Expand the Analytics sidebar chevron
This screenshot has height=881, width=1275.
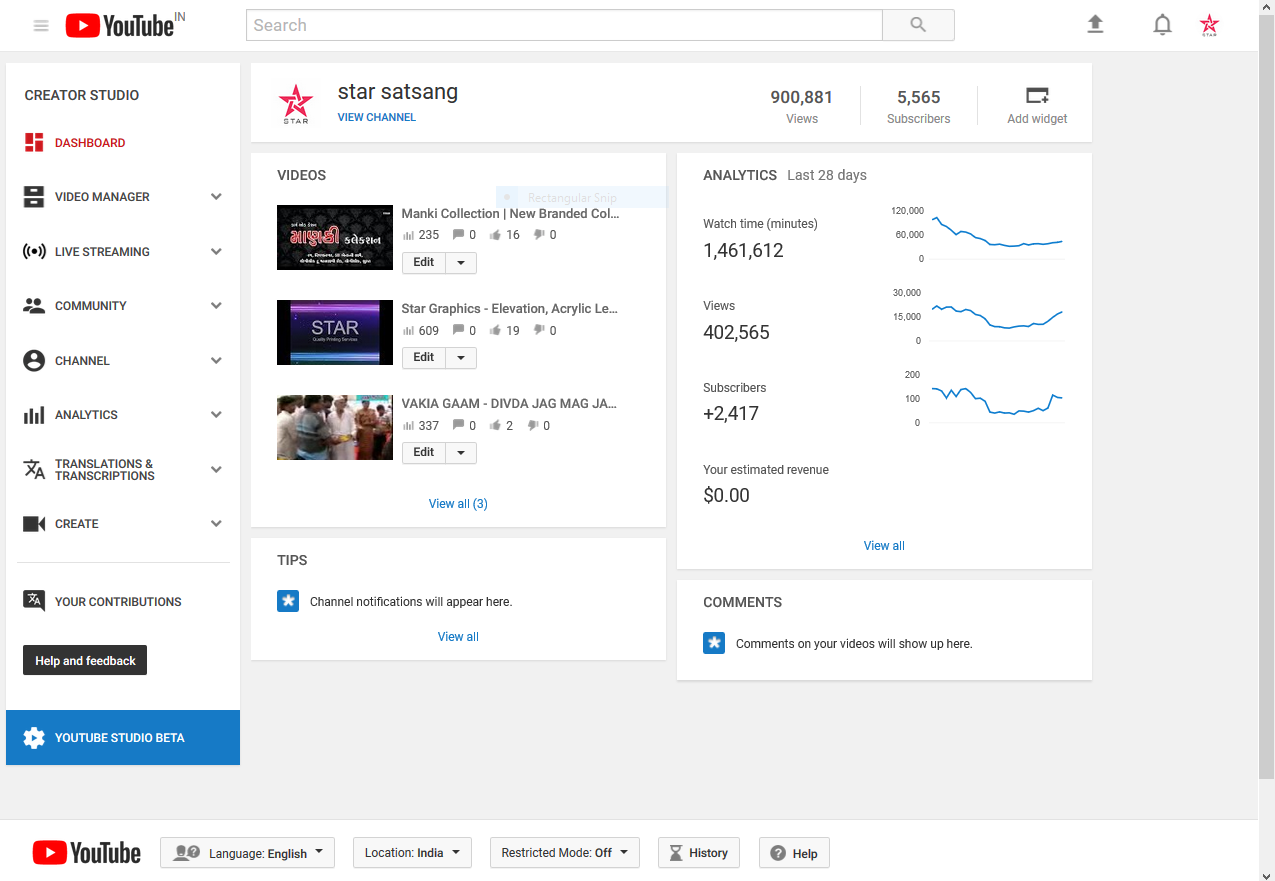(x=216, y=415)
